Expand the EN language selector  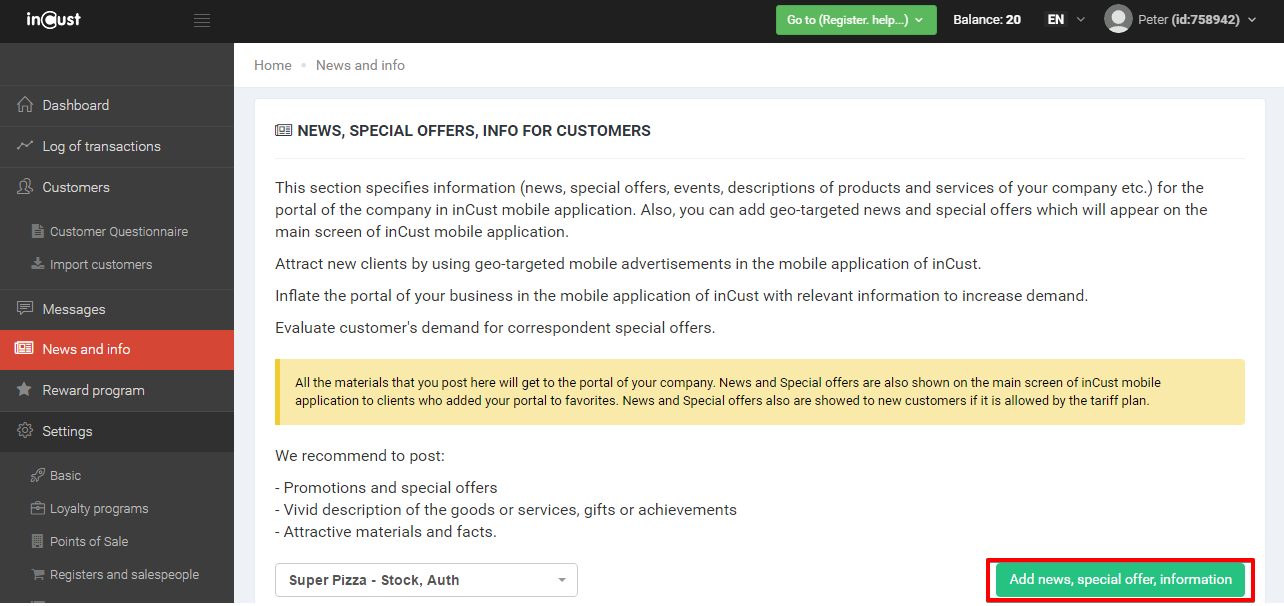coord(1065,20)
